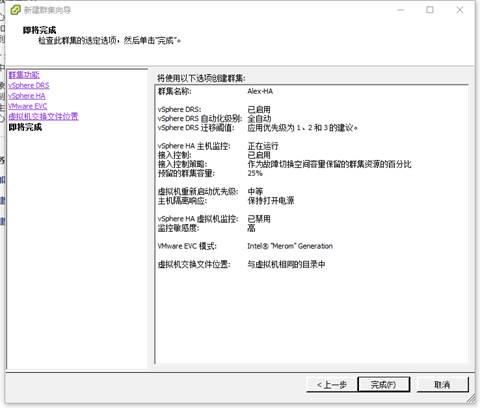Click the vSphere DRS 已启用 value
The height and width of the screenshot is (408, 480).
(x=259, y=109)
